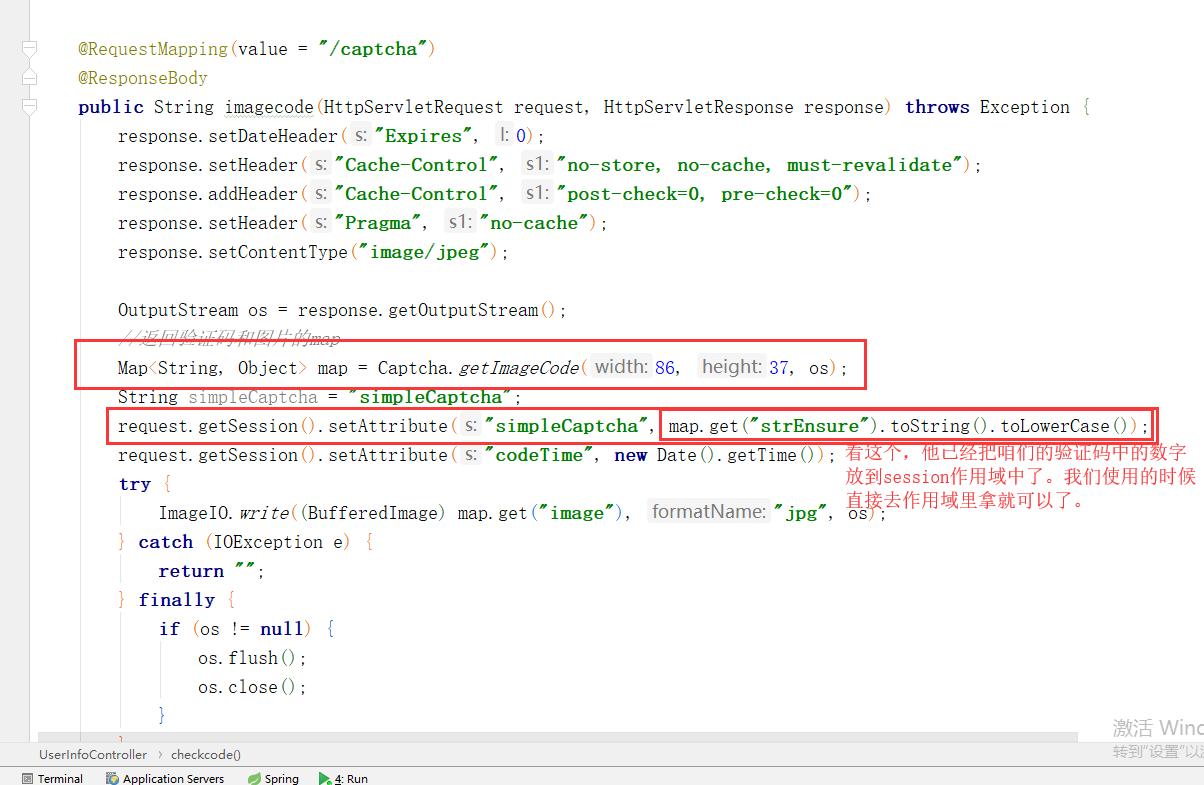
Task: Click the try keyword
Action: (134, 484)
